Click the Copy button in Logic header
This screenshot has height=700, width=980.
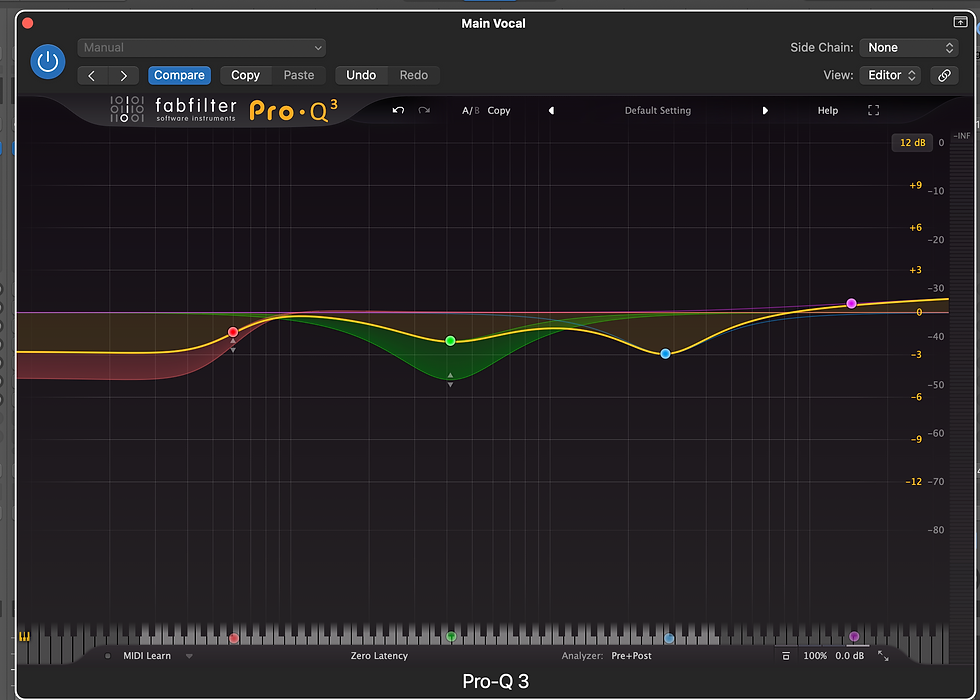pyautogui.click(x=246, y=75)
